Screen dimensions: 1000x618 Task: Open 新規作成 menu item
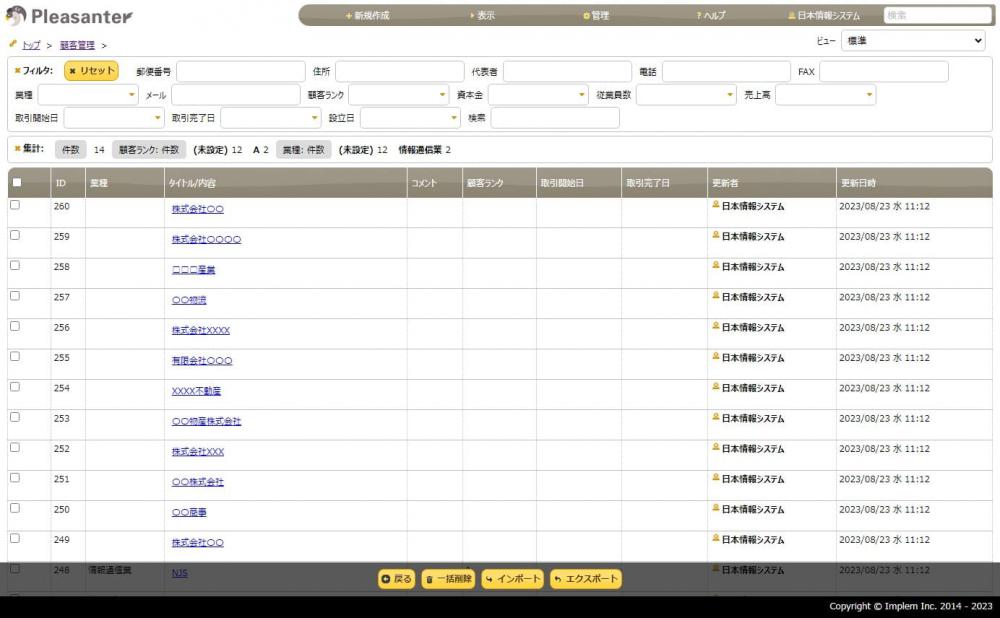pyautogui.click(x=367, y=16)
